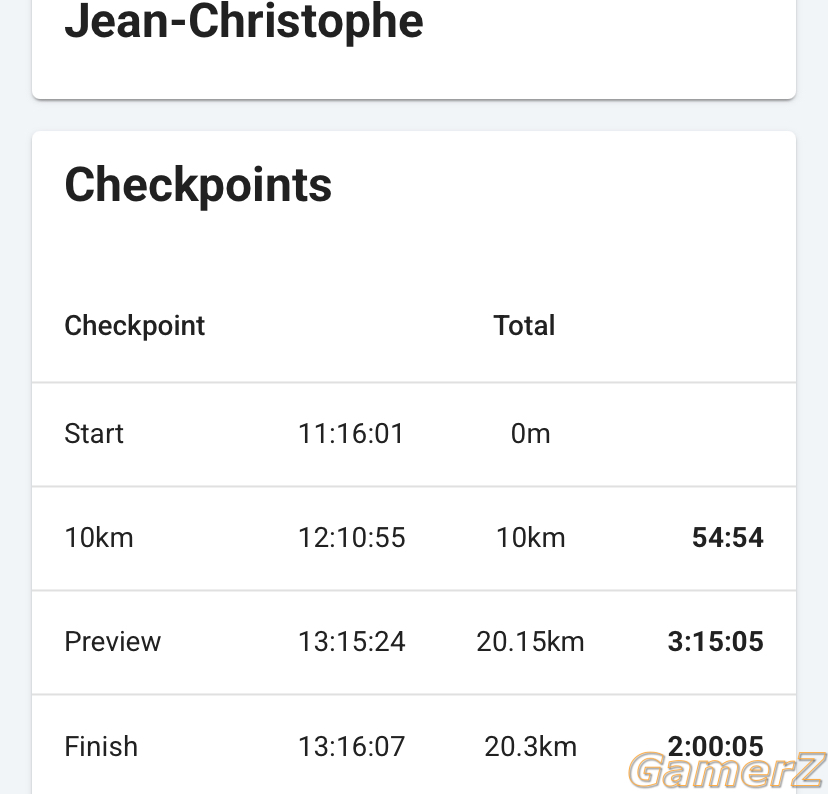Screen dimensions: 828x794
Task: Click the Start checkpoint row label
Action: click(94, 434)
